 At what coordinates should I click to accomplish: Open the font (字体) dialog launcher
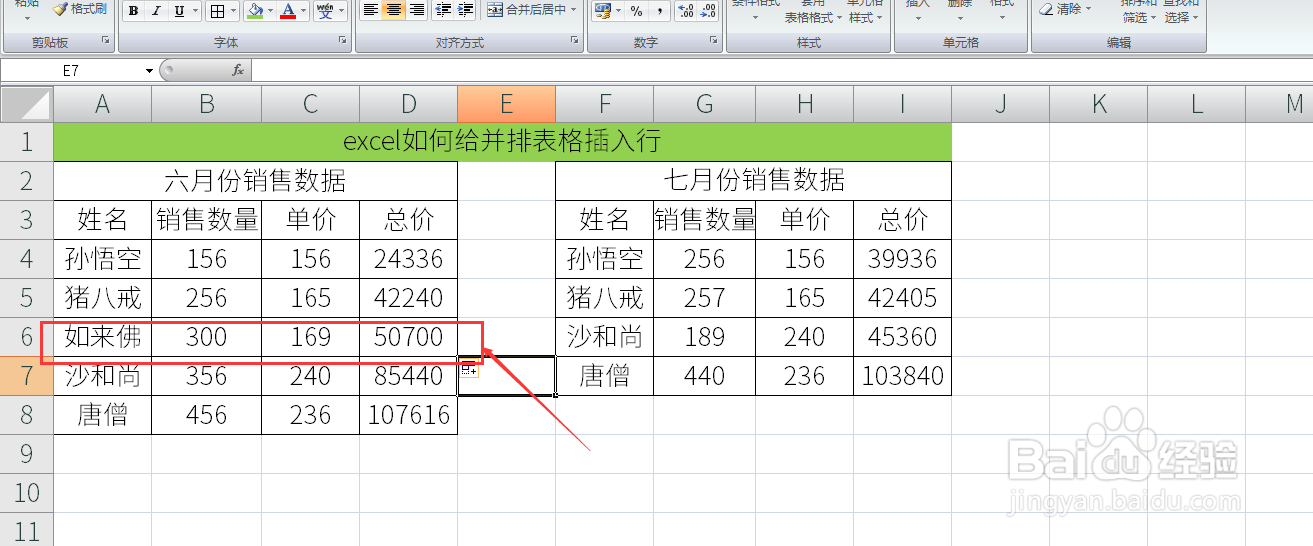(x=343, y=41)
